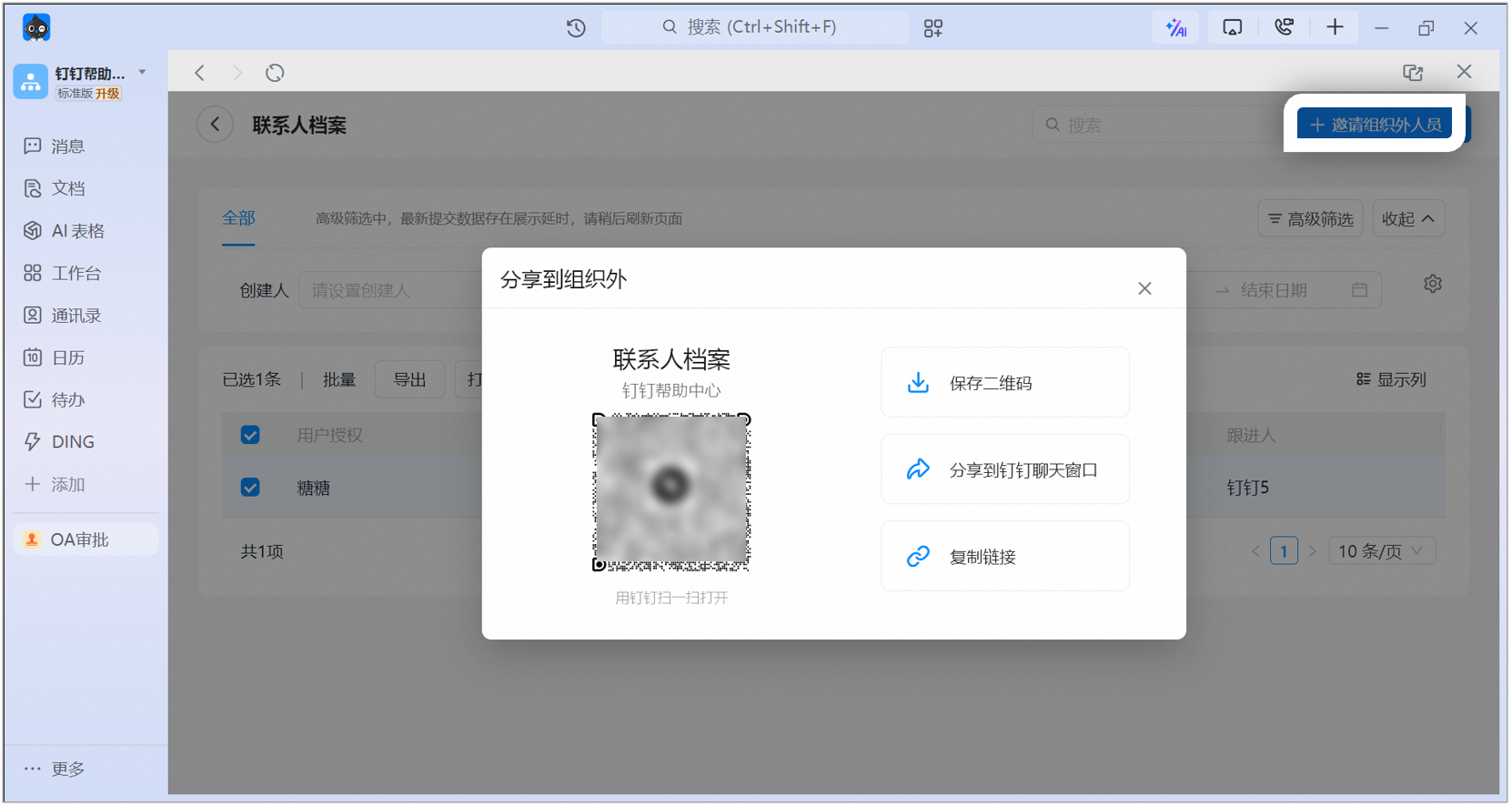This screenshot has width=1512, height=806.
Task: Click the 请设置创建人 input field
Action: [x=391, y=290]
